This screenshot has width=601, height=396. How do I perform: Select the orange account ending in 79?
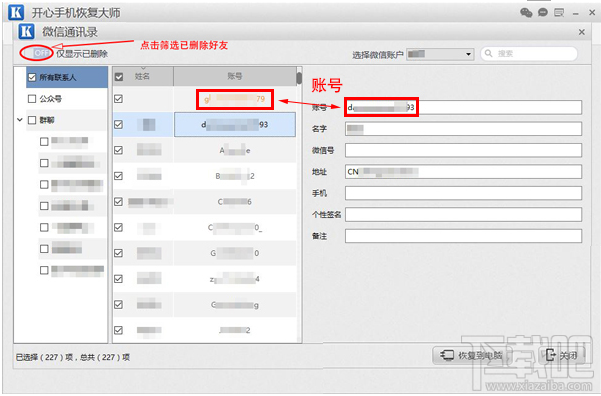(235, 99)
